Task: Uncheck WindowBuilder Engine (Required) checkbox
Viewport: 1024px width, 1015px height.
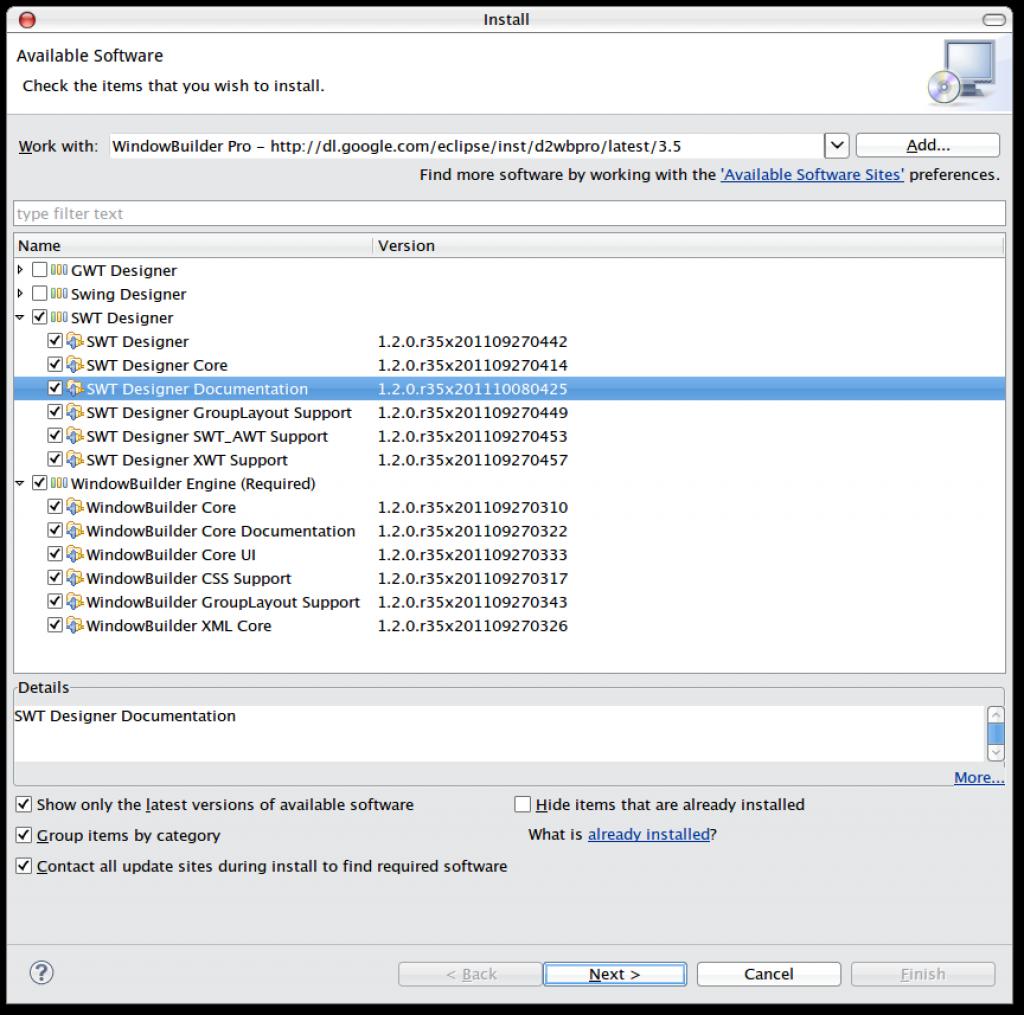Action: (39, 483)
